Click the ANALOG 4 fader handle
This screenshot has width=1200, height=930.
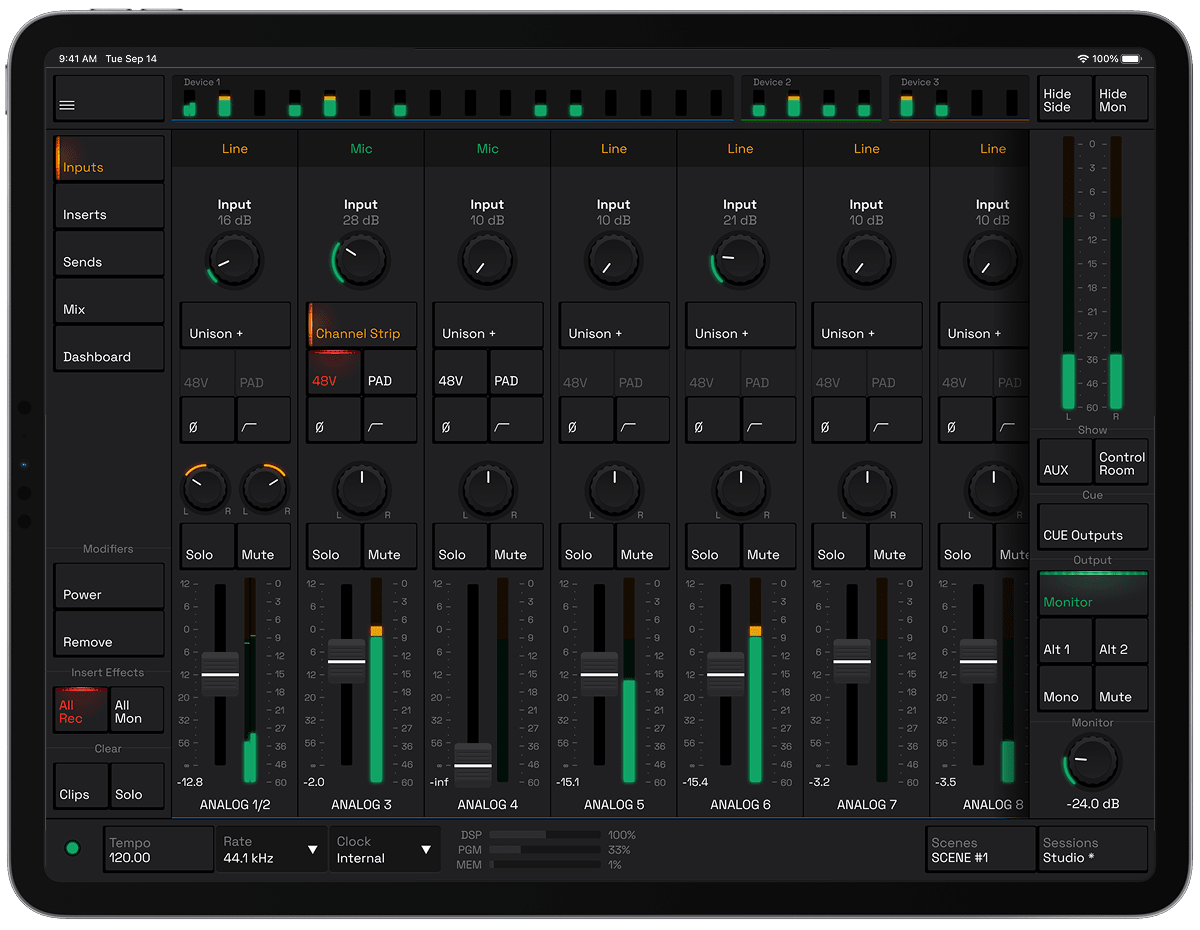(473, 765)
